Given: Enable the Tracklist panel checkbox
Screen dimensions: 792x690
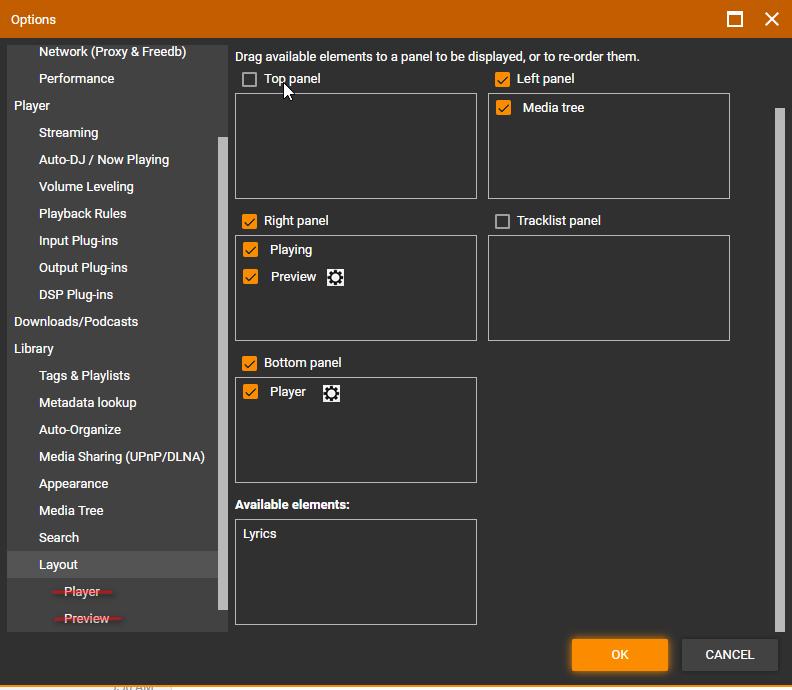Looking at the screenshot, I should point(502,221).
